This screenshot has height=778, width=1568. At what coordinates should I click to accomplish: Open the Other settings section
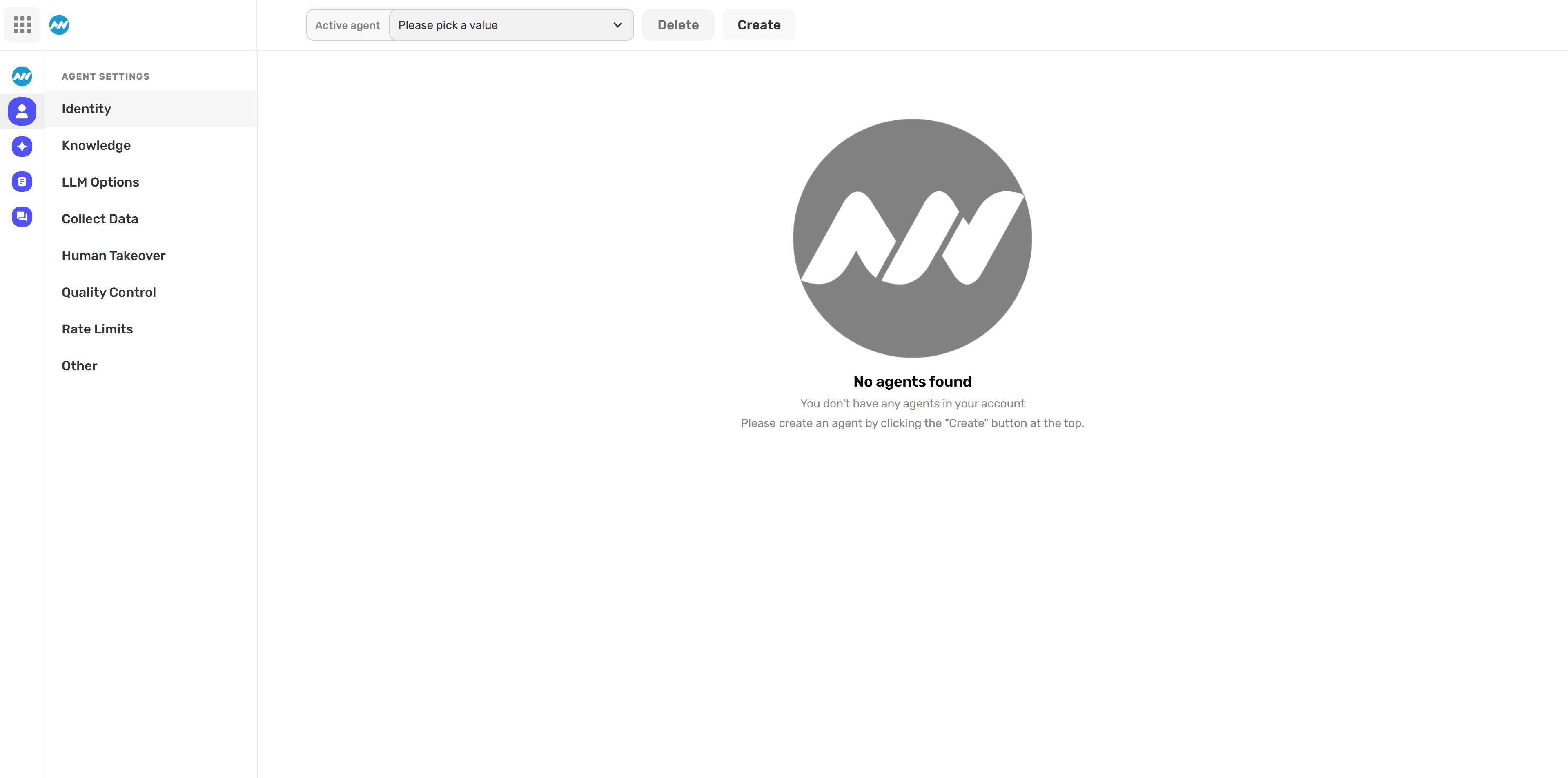(x=151, y=366)
